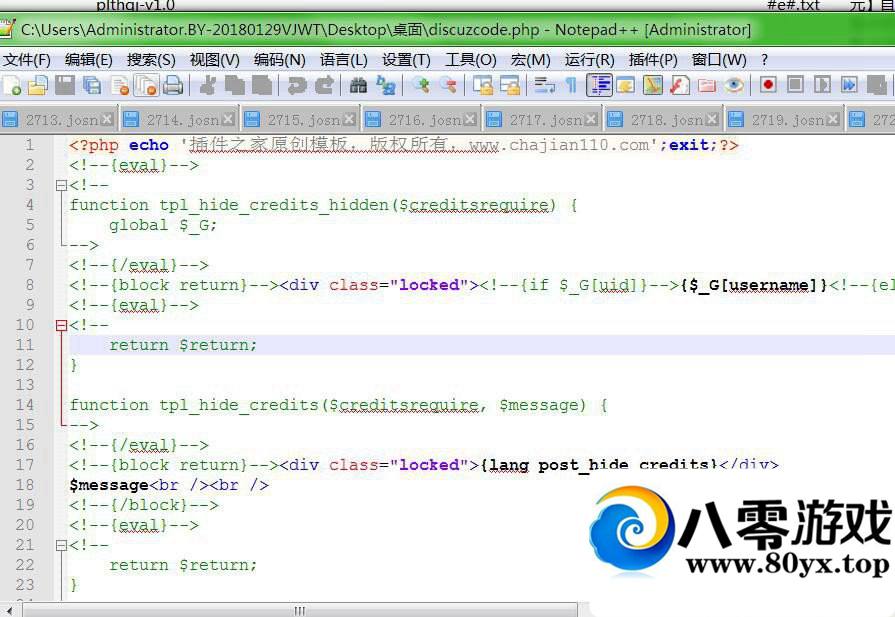Click the Copy toolbar icon

tap(234, 86)
